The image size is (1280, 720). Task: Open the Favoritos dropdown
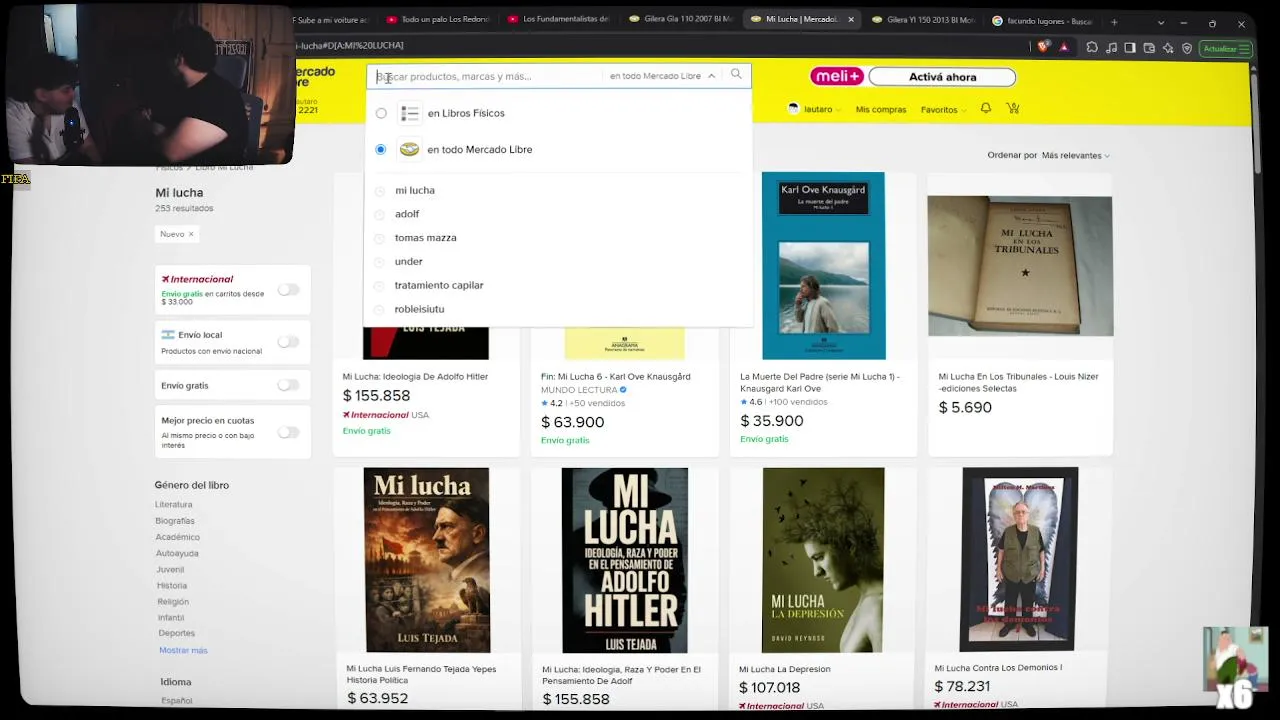[944, 110]
